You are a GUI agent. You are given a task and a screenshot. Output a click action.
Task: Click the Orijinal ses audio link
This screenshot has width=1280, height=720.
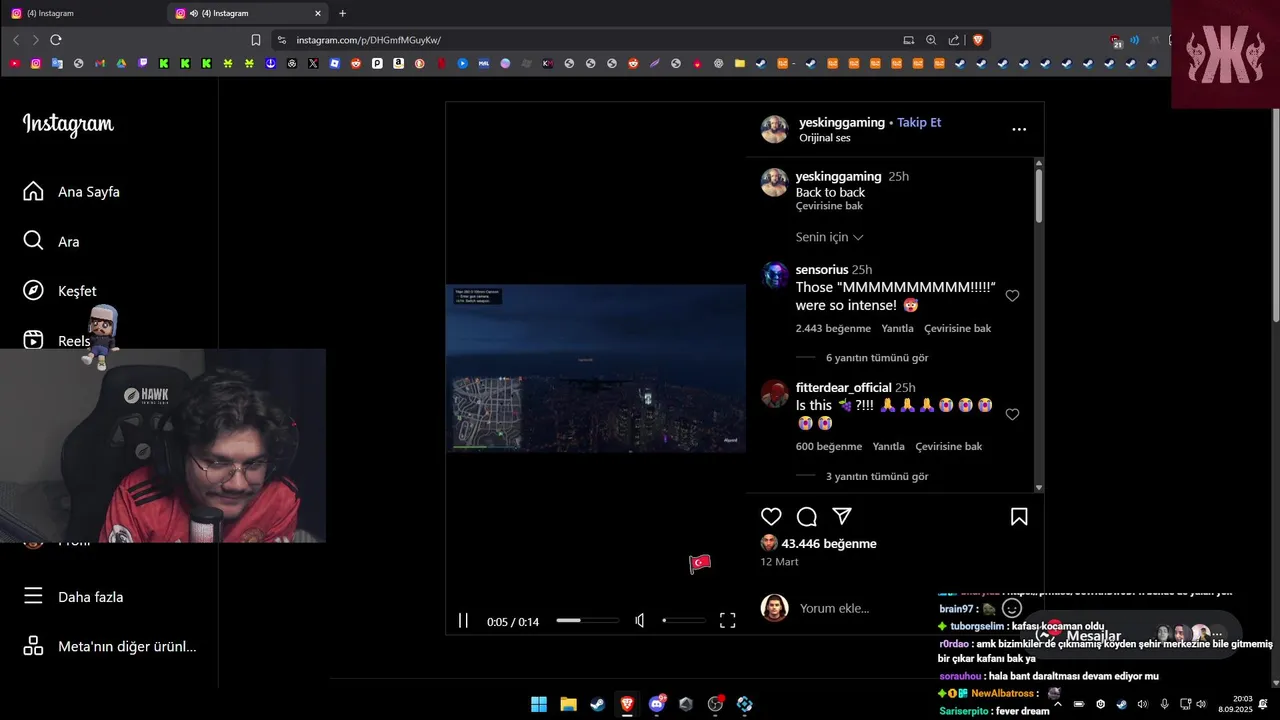pos(824,138)
